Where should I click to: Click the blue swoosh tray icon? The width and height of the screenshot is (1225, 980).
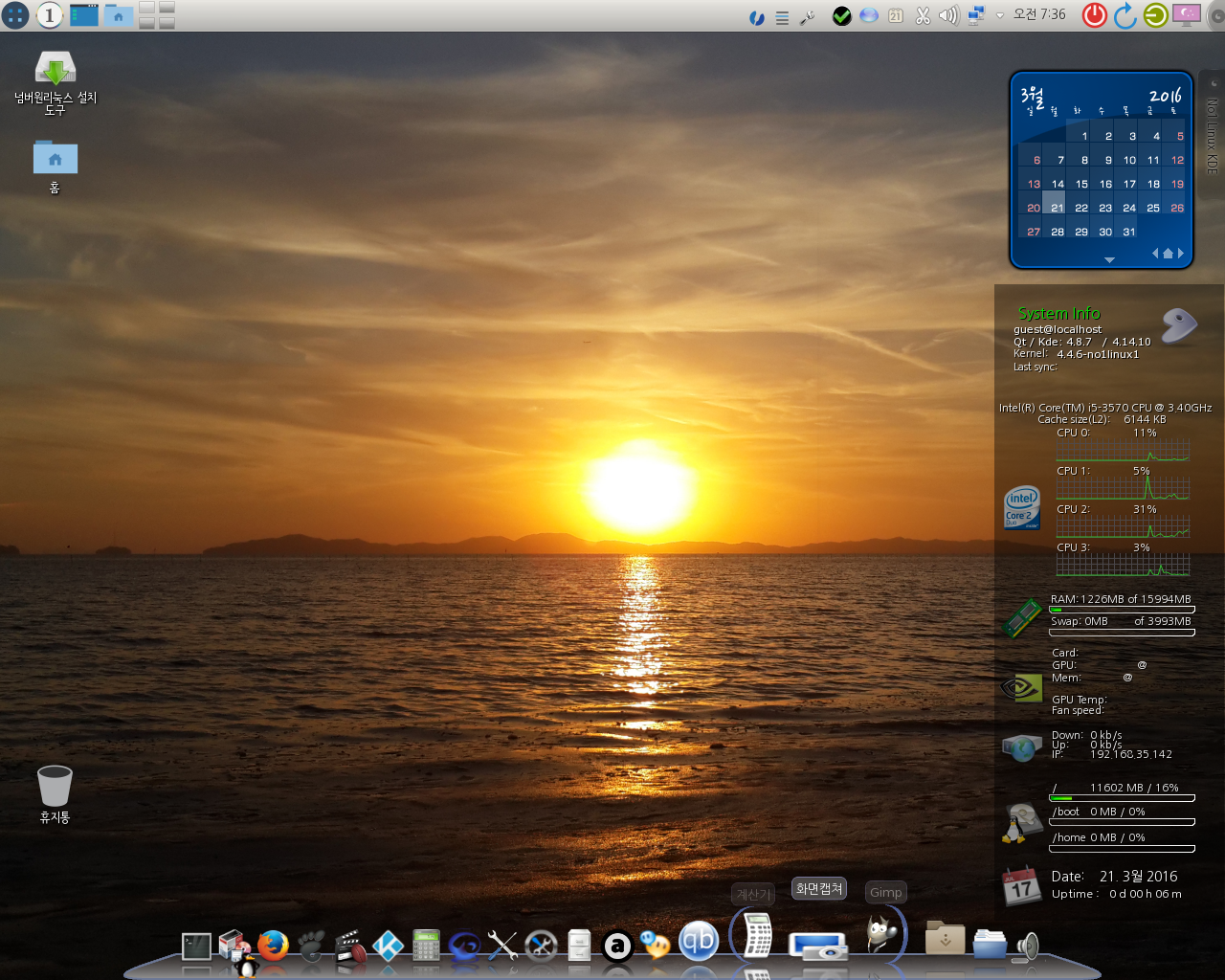[x=756, y=17]
